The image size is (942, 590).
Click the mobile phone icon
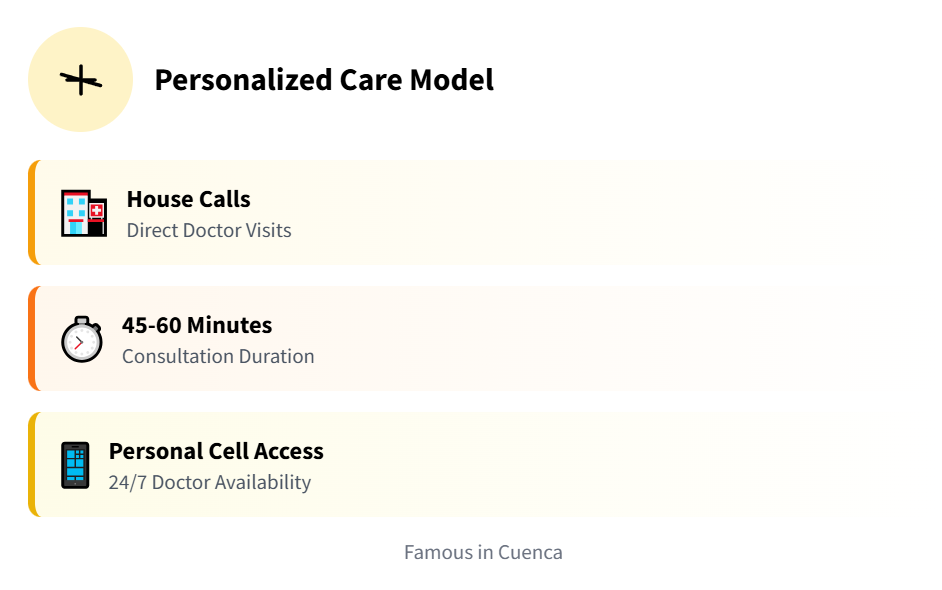pos(75,465)
